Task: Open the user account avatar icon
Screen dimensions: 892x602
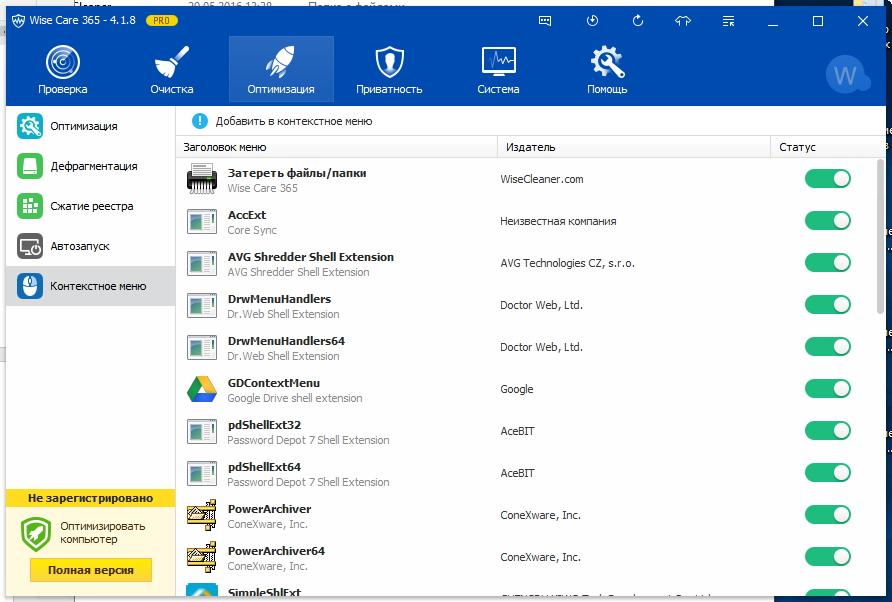Action: 846,75
